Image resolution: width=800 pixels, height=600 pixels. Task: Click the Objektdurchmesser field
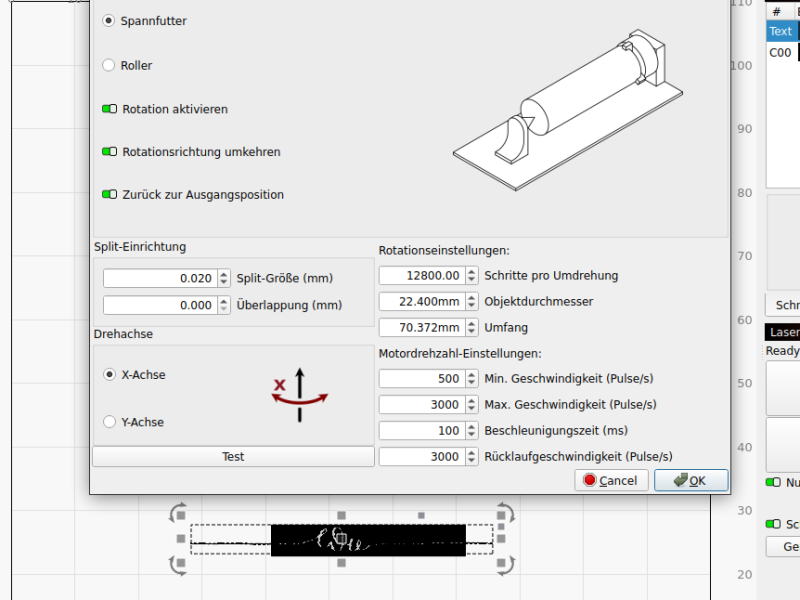coord(422,302)
